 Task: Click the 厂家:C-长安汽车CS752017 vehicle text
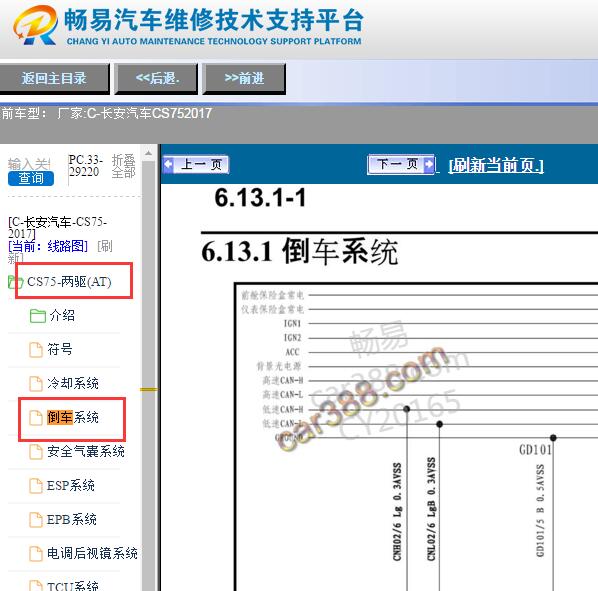pyautogui.click(x=134, y=113)
